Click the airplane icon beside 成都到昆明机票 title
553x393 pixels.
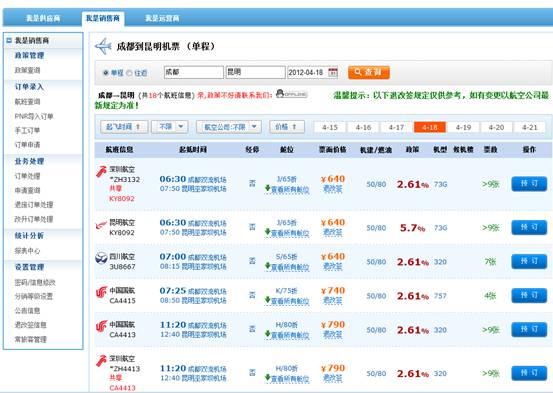click(x=103, y=46)
